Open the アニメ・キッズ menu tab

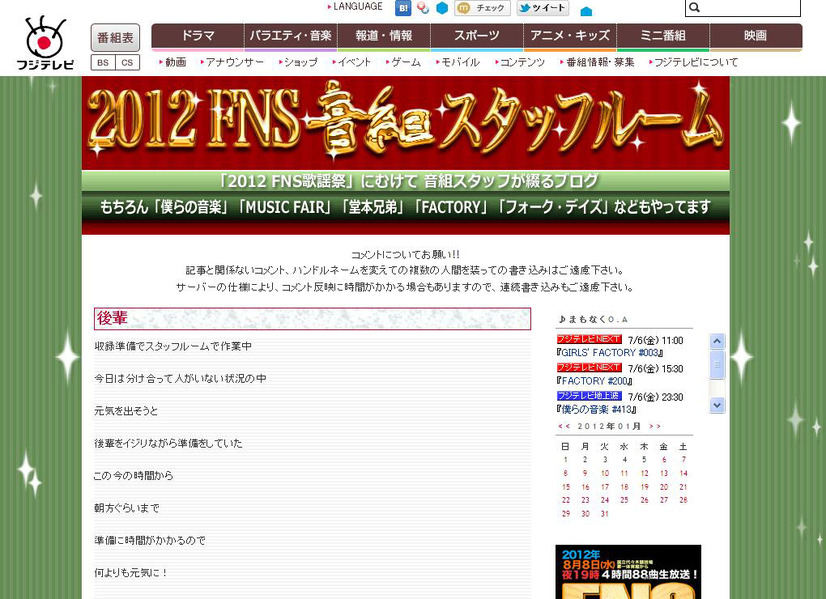[570, 36]
